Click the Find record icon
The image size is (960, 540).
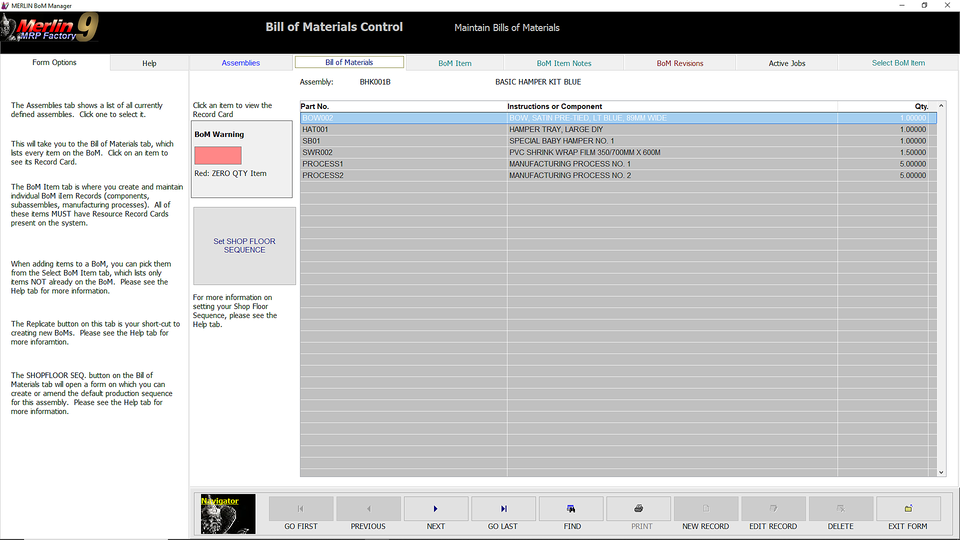click(x=571, y=509)
